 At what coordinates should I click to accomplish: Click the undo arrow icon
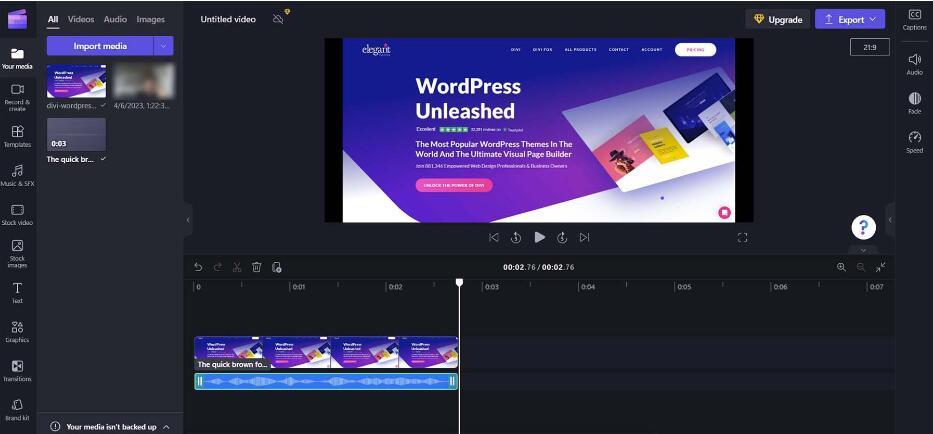(198, 267)
